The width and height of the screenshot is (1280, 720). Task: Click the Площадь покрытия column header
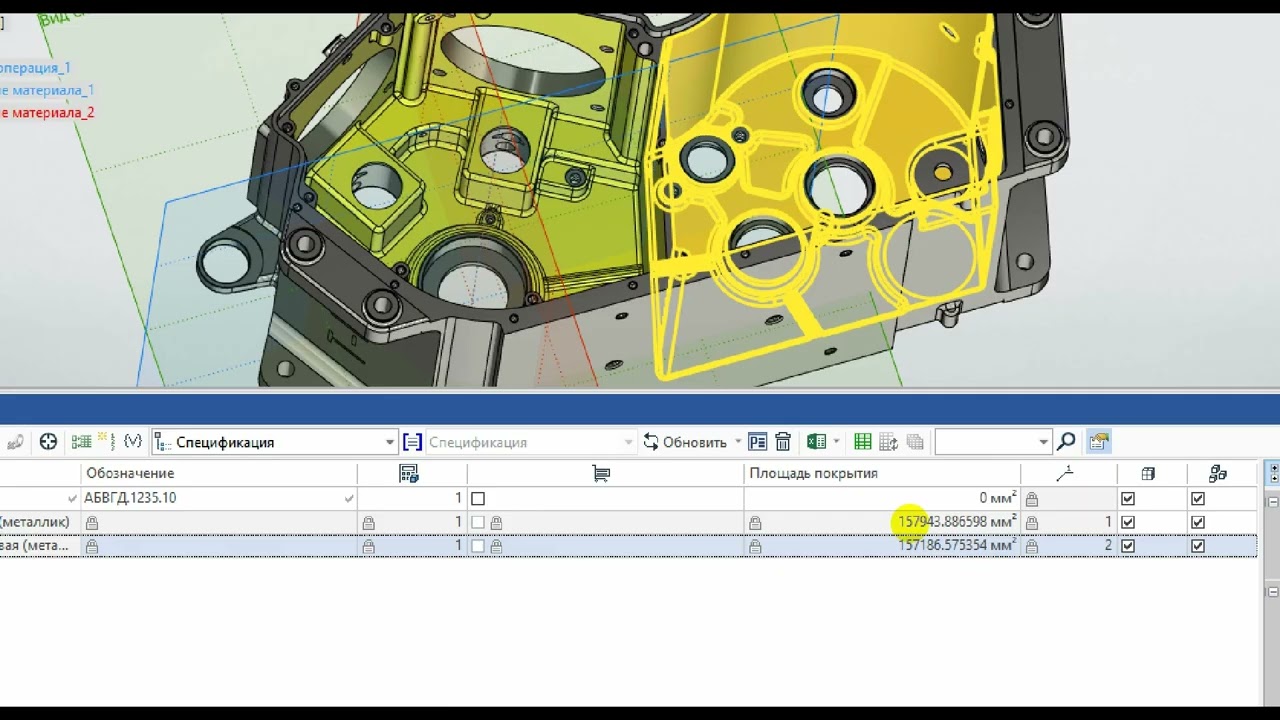[x=882, y=473]
